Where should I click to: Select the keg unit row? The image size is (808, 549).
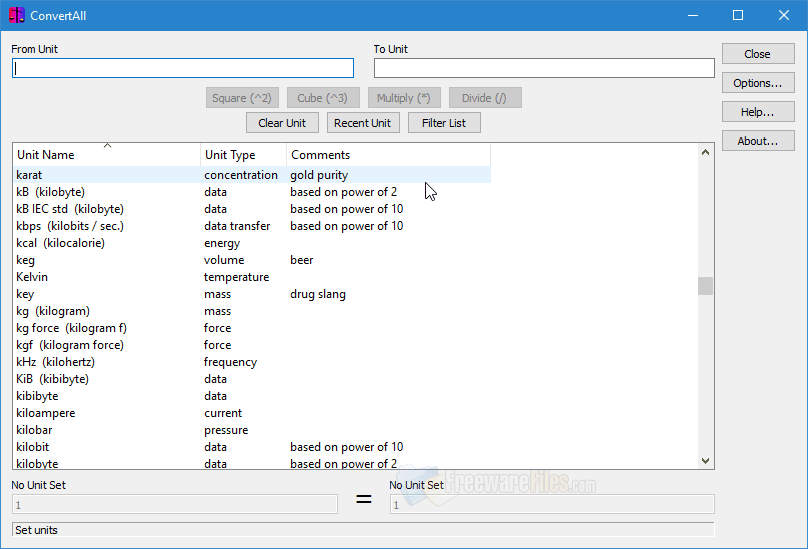[252, 260]
